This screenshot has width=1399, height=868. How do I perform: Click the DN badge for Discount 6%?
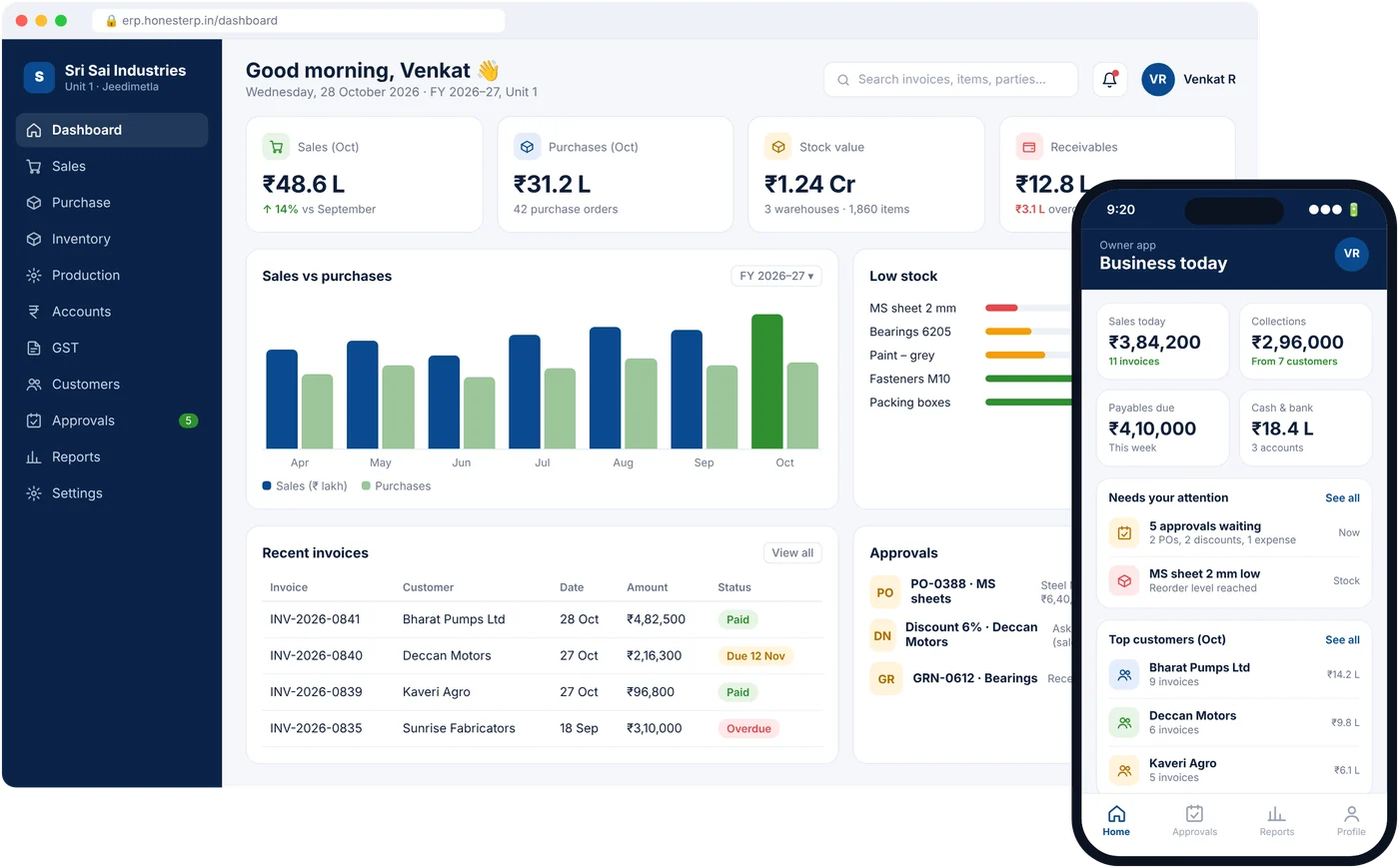click(x=882, y=635)
